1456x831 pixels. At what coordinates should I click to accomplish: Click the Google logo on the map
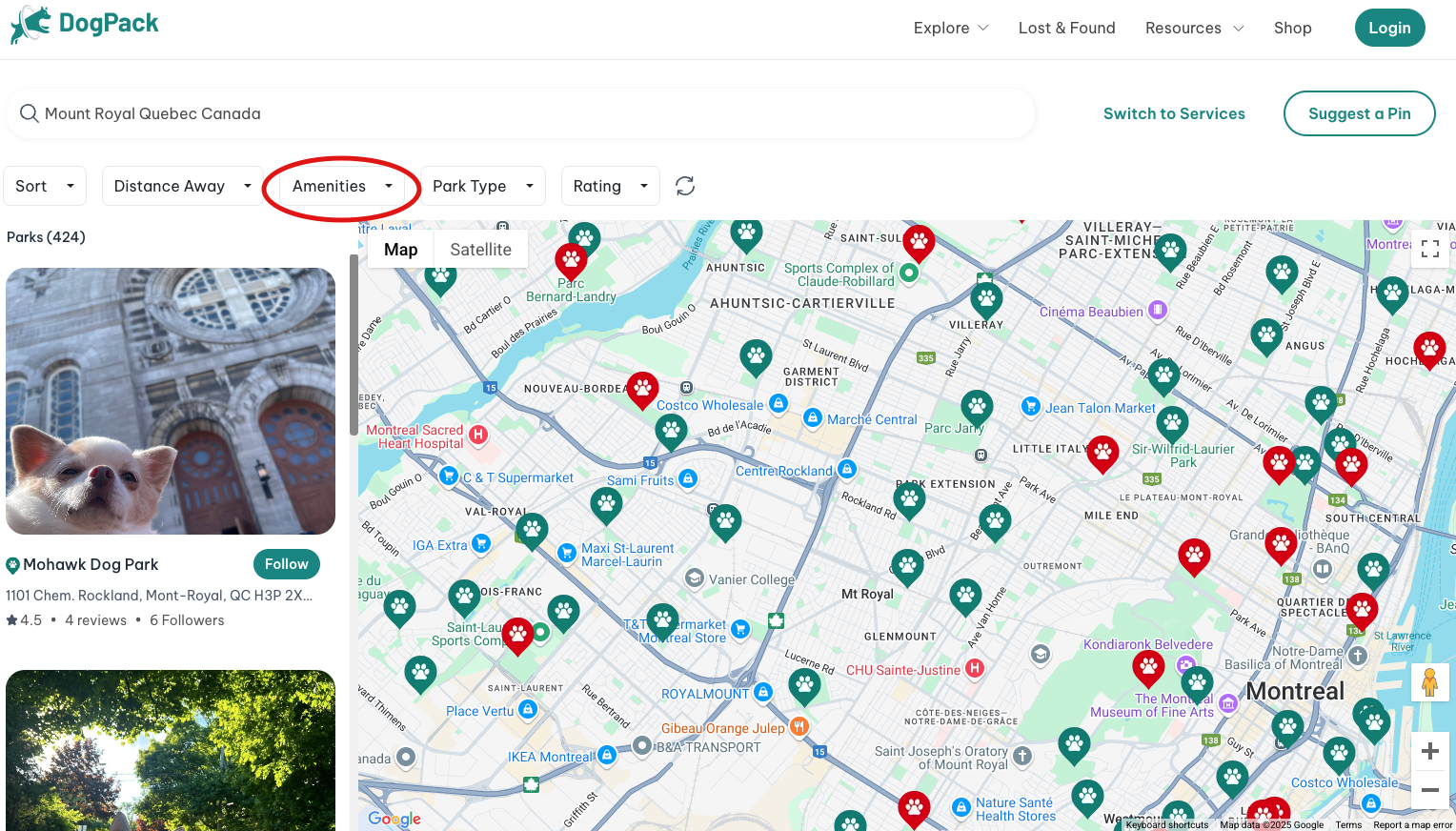394,818
